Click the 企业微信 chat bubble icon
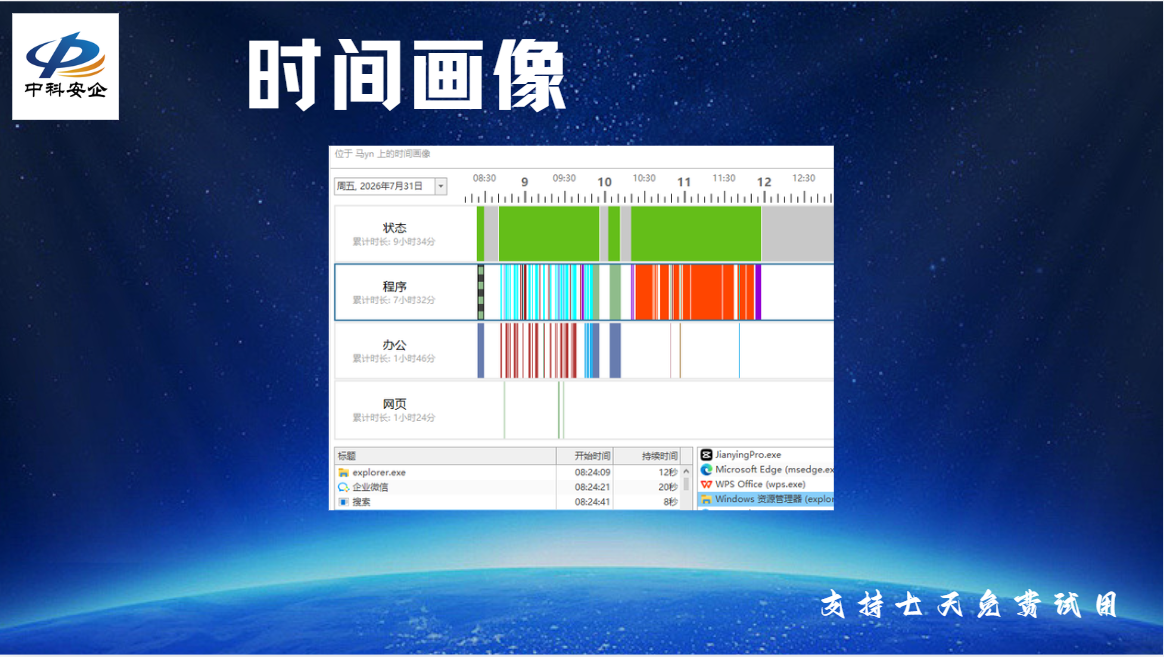Image resolution: width=1164 pixels, height=657 pixels. (343, 487)
